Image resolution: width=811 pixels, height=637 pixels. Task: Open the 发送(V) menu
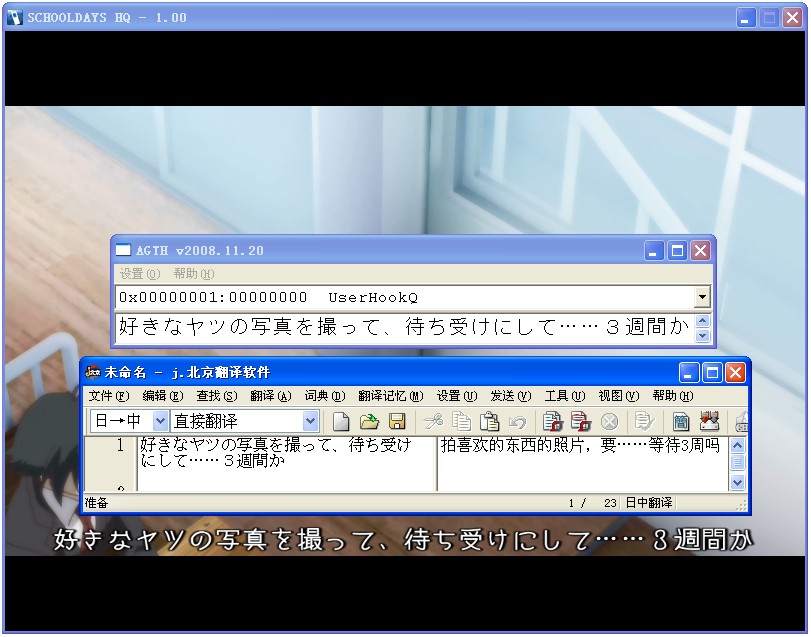pos(511,396)
